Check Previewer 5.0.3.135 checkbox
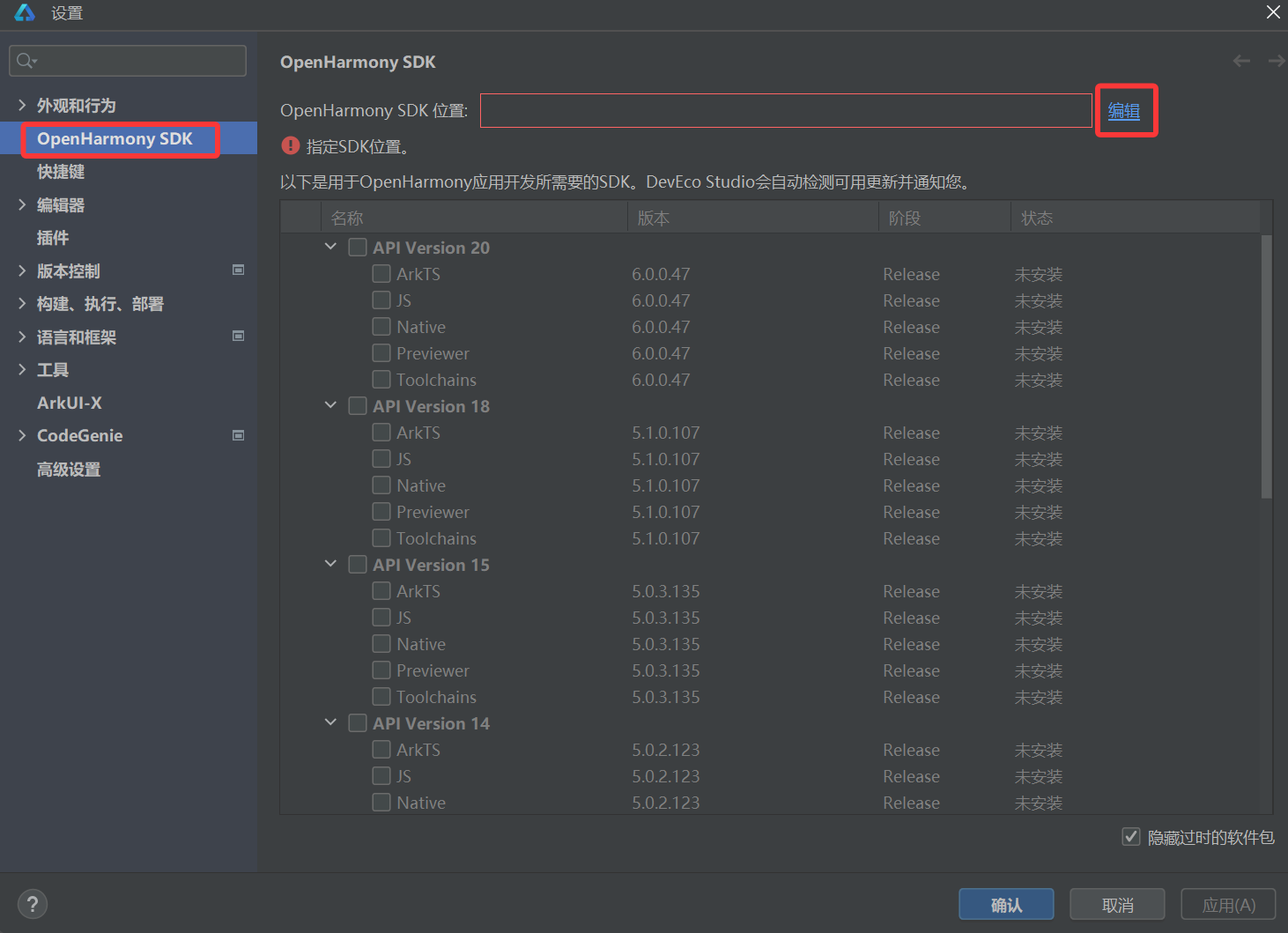Image resolution: width=1288 pixels, height=933 pixels. (381, 670)
